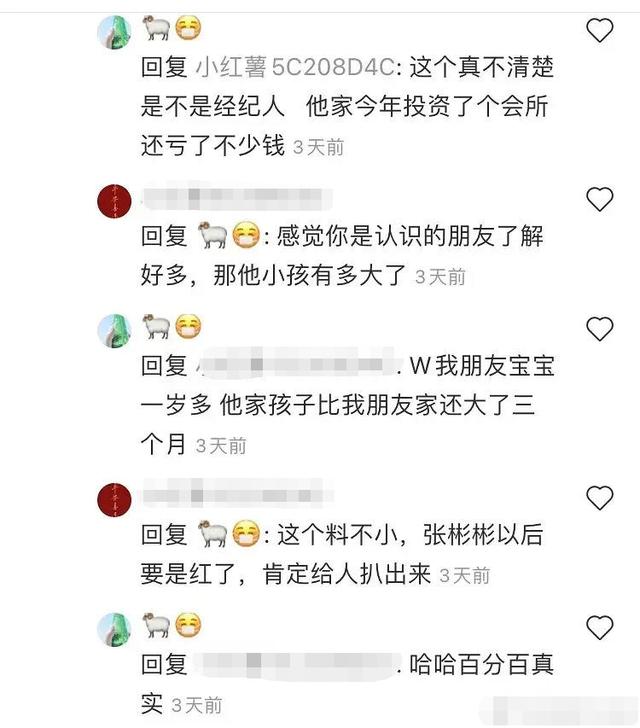This screenshot has width=640, height=728.
Task: Like the comment asking 那他小孩有多大了
Action: coord(600,199)
